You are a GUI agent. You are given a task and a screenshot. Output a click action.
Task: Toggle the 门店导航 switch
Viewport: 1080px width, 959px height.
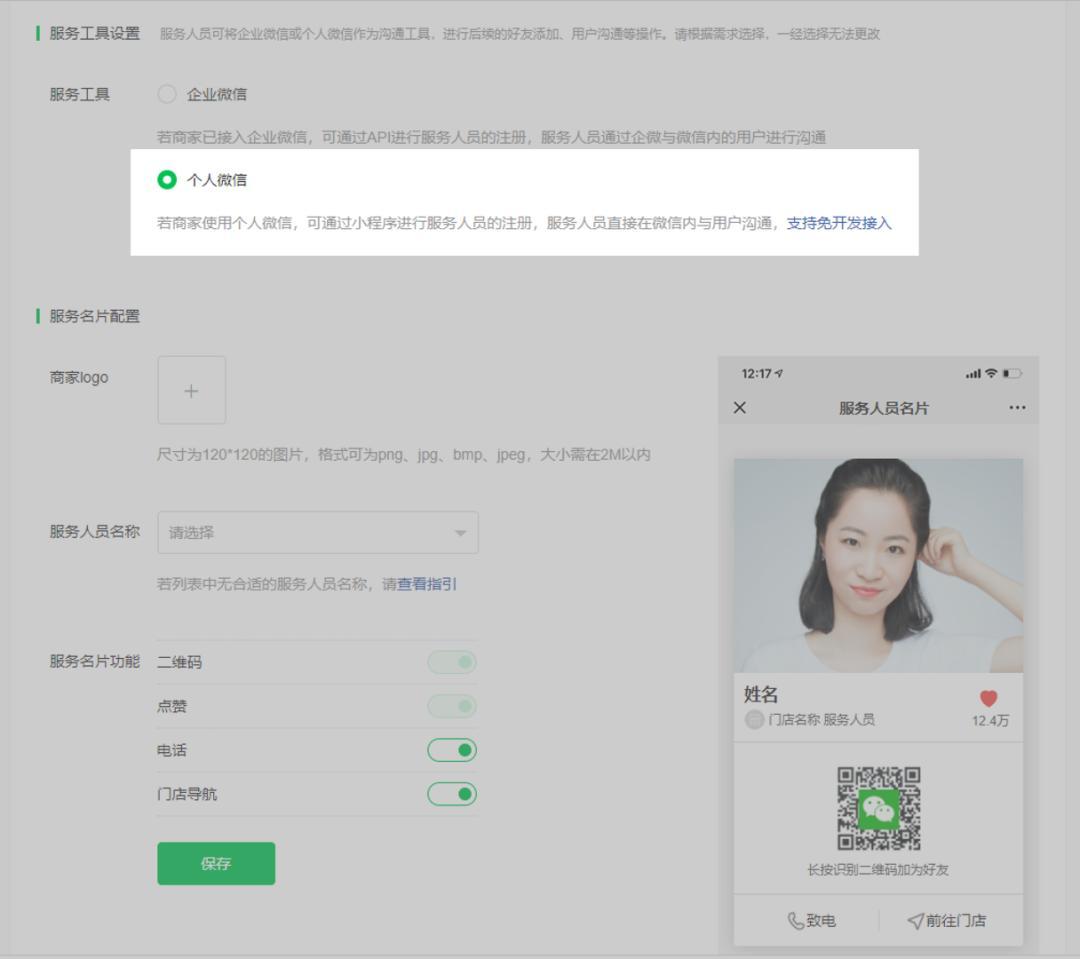pyautogui.click(x=452, y=794)
